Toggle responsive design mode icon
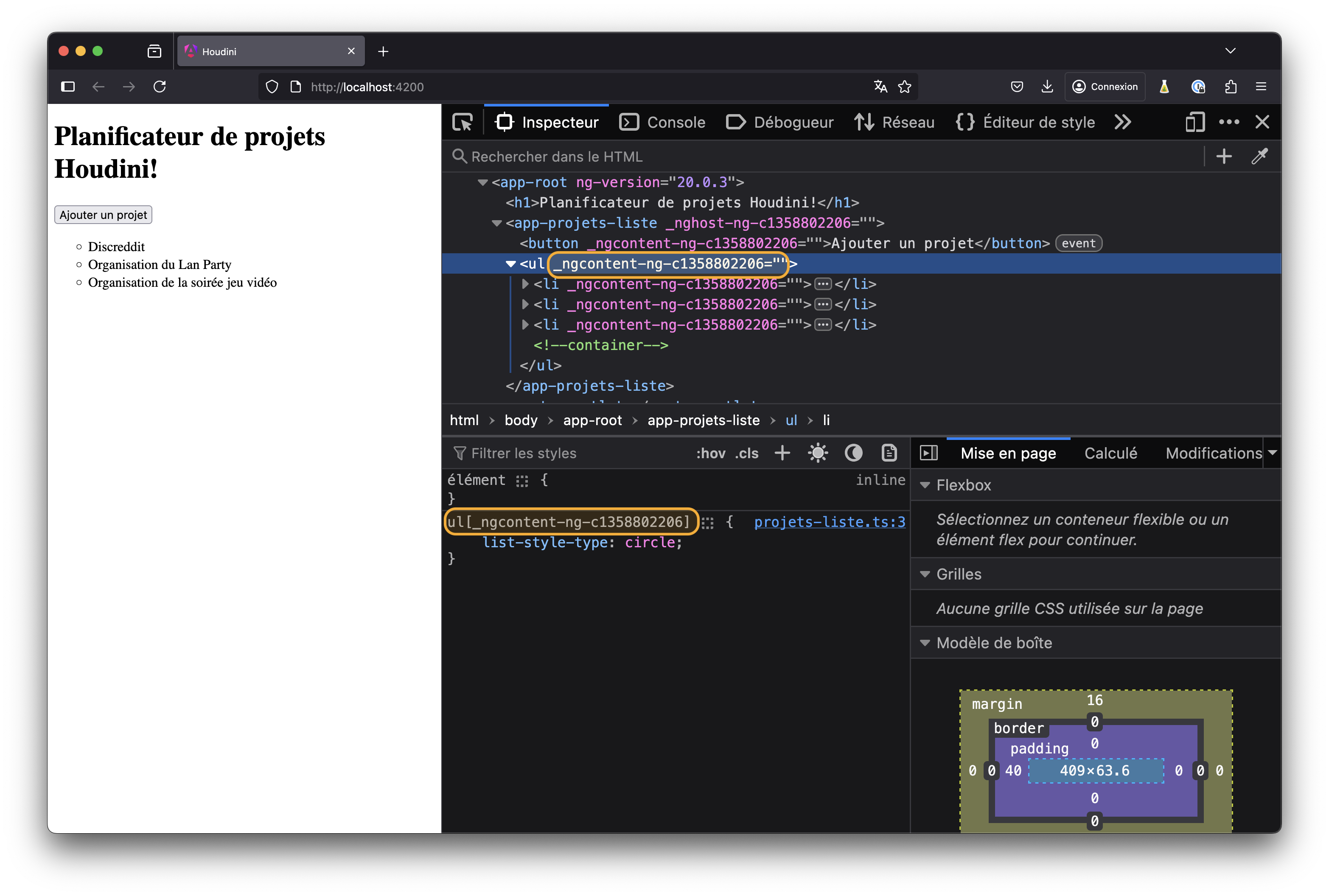This screenshot has width=1329, height=896. [1195, 122]
